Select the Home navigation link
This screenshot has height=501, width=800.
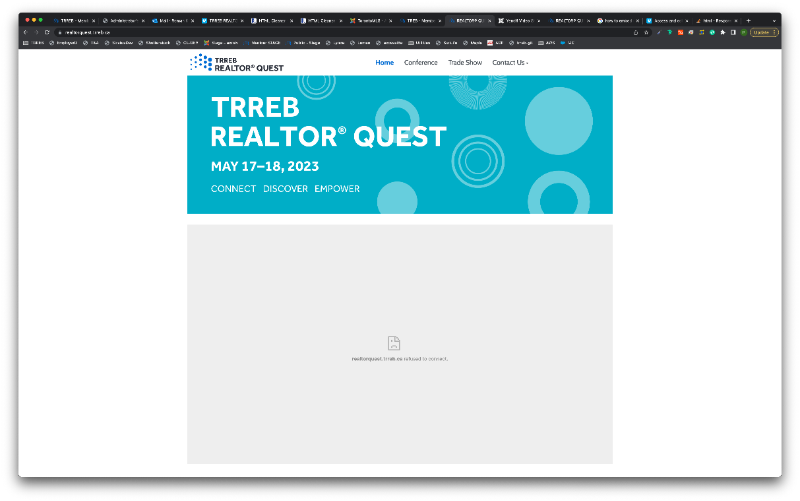click(384, 63)
